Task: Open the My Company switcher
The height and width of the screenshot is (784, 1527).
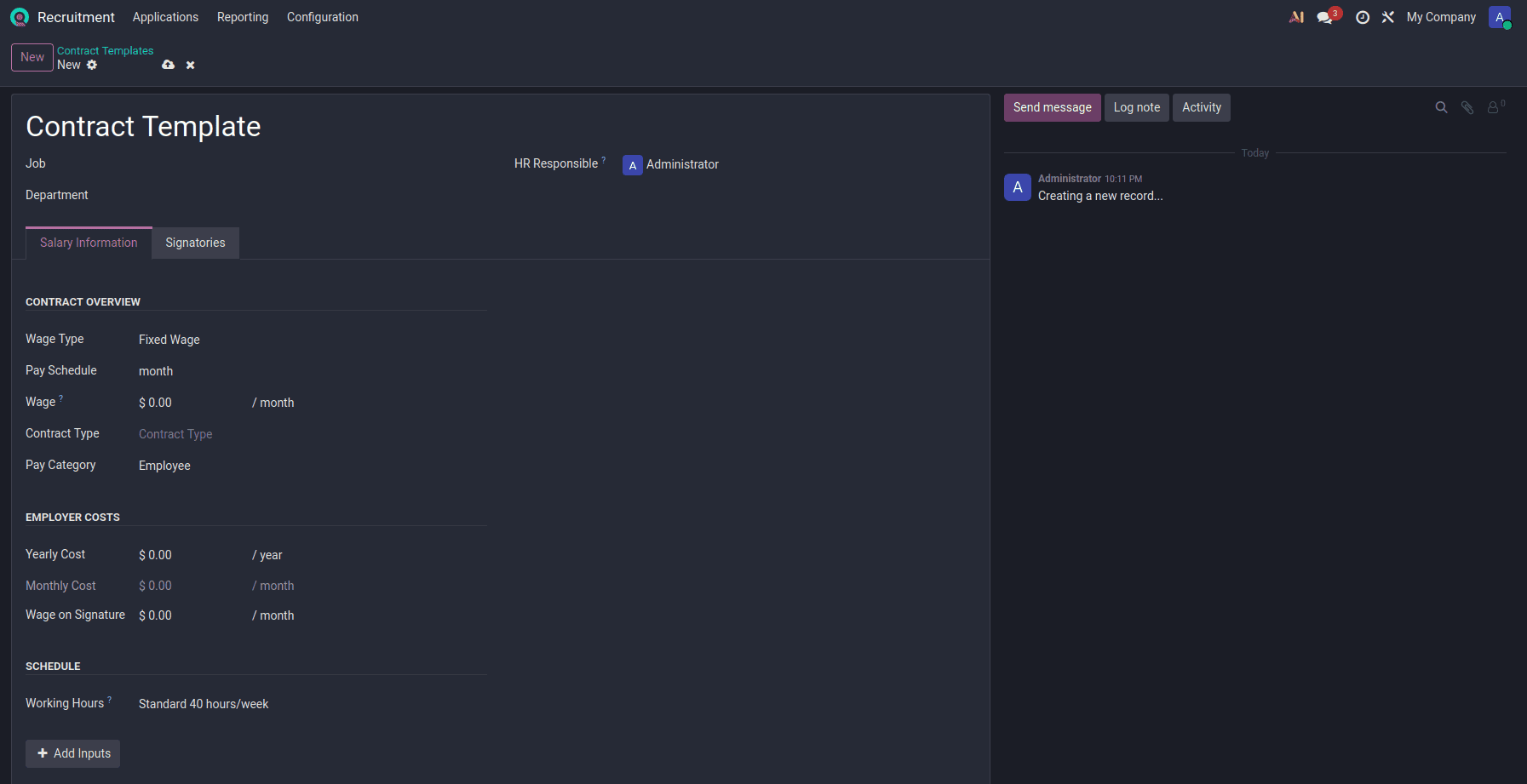Action: (1441, 17)
